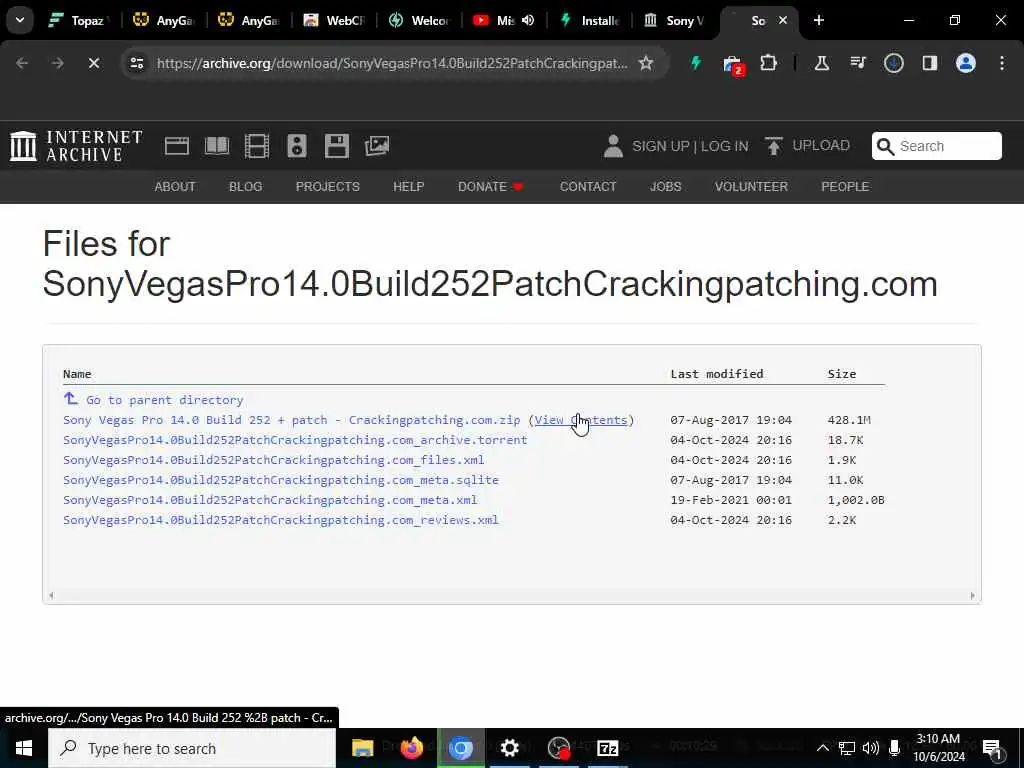Open 7-Zip from the taskbar
Image resolution: width=1024 pixels, height=768 pixels.
608,748
